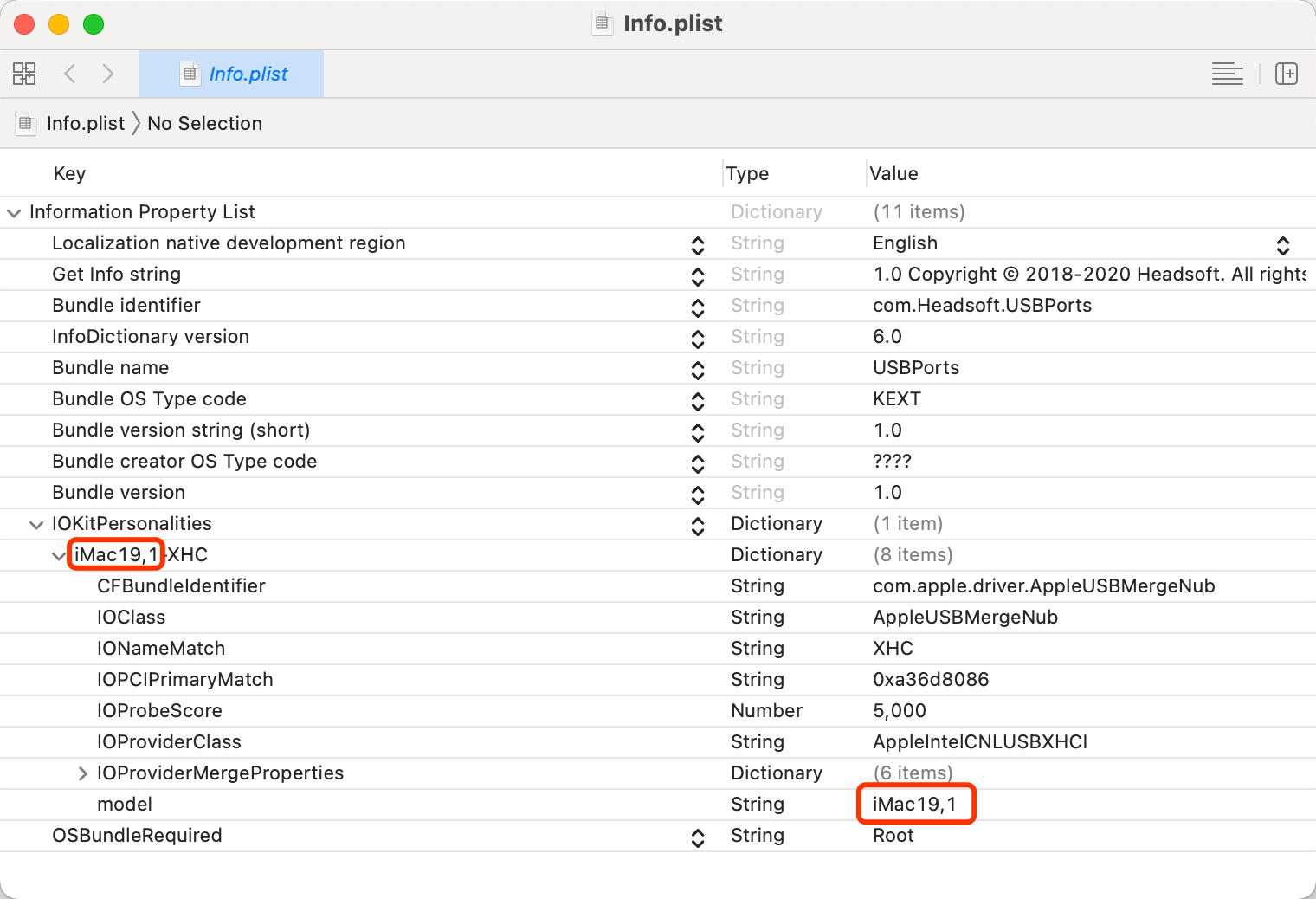The image size is (1316, 899).
Task: Expand the IOProviderMergeProperties dictionary
Action: tap(82, 773)
